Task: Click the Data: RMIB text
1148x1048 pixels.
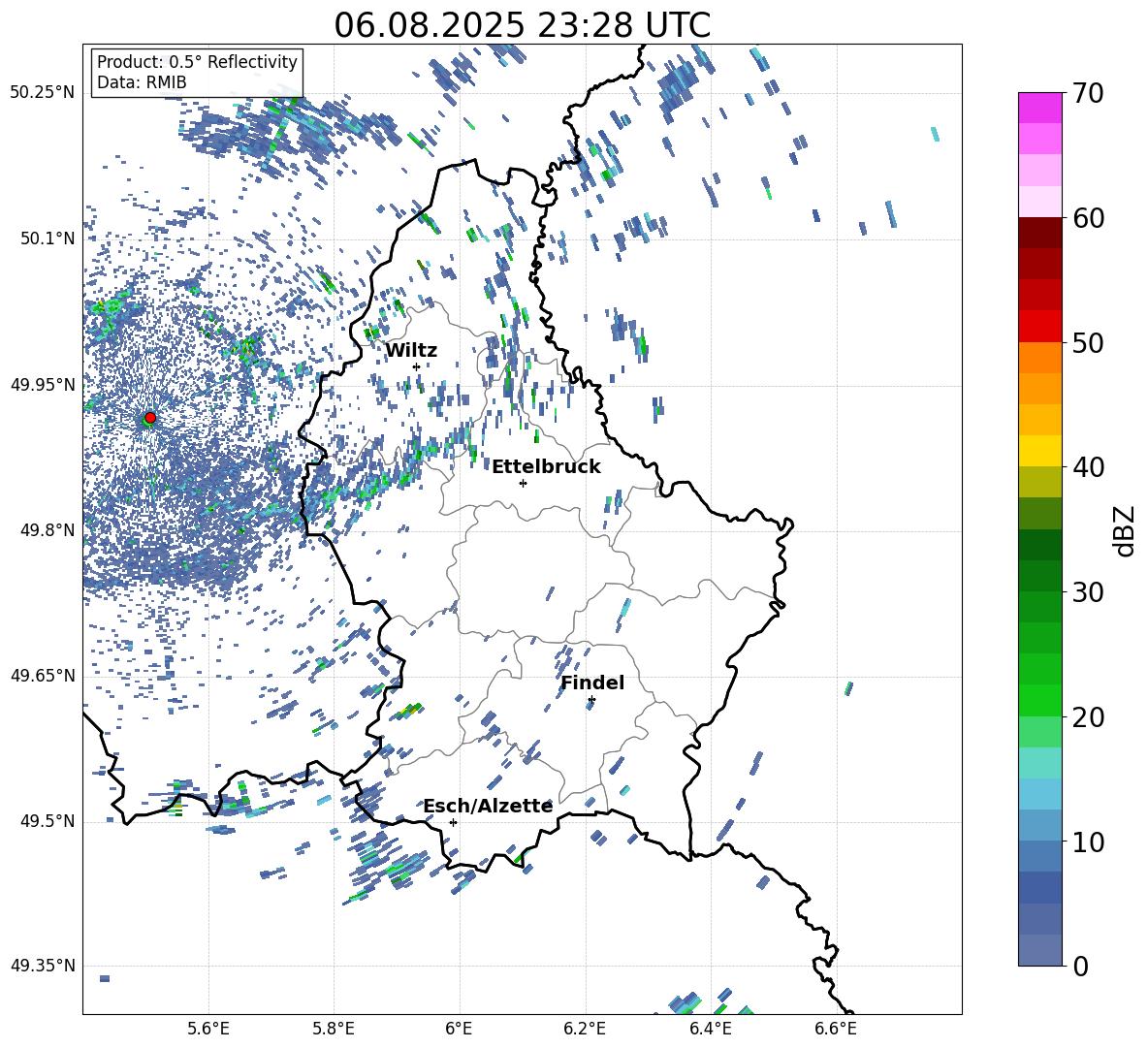Action: pos(142,82)
